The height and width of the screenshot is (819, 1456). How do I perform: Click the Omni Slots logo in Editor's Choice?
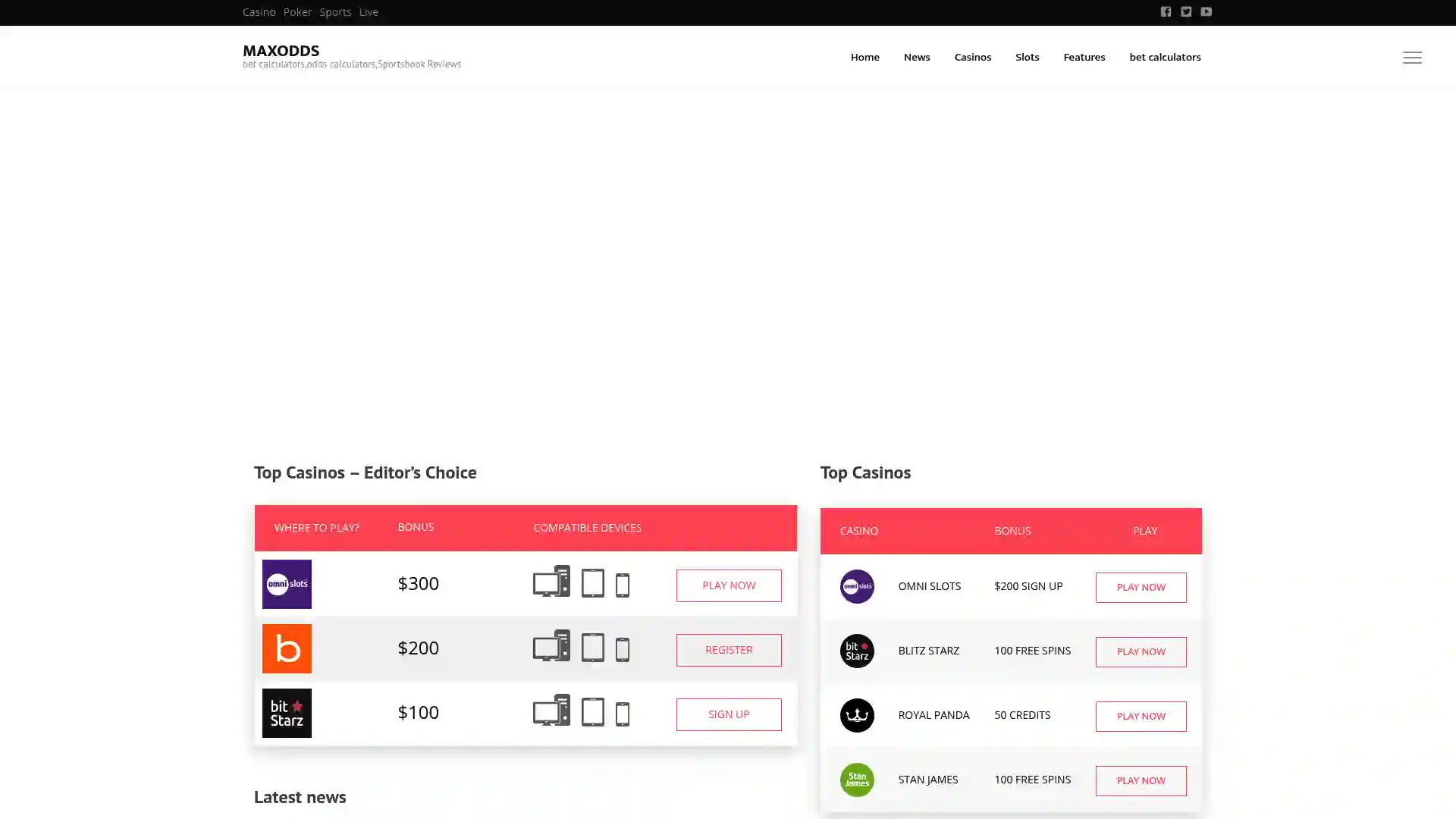(x=287, y=584)
